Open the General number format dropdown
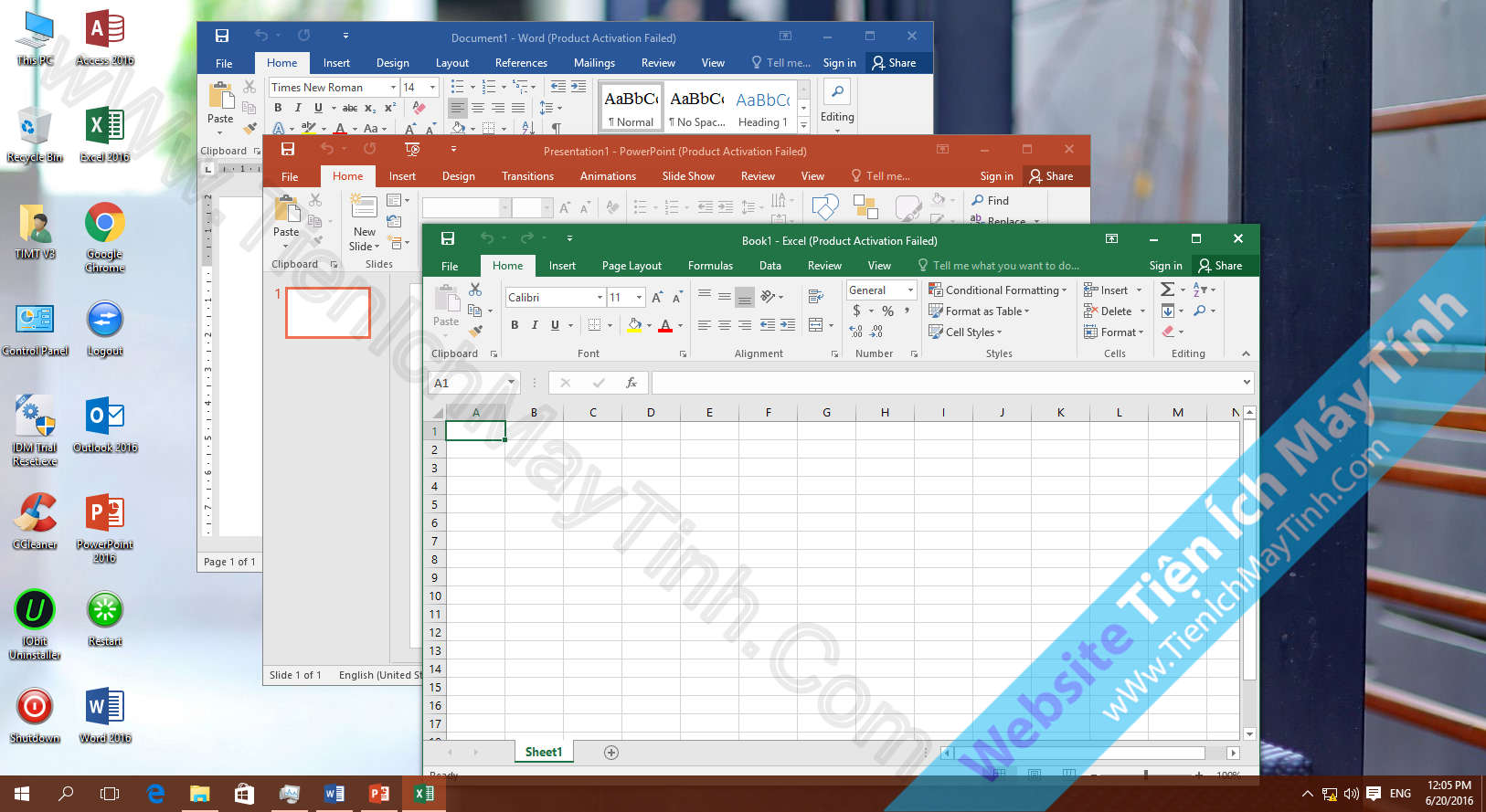This screenshot has height=812, width=1486. [x=910, y=290]
